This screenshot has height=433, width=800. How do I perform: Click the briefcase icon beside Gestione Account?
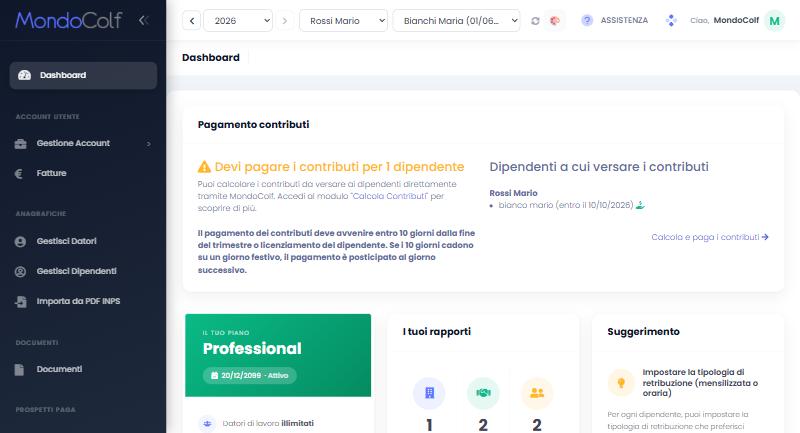(20, 144)
